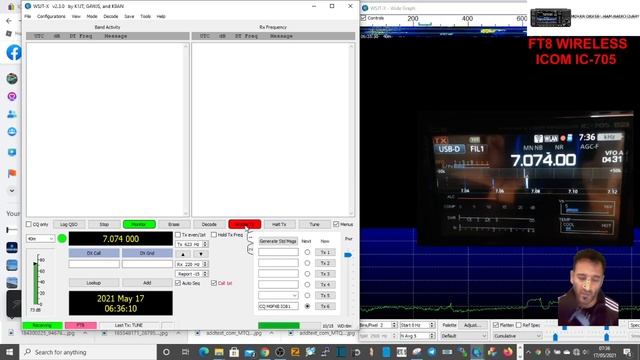Screen dimensions: 640x360
Task: Enable Tx even/1st checkbox
Action: (178, 235)
